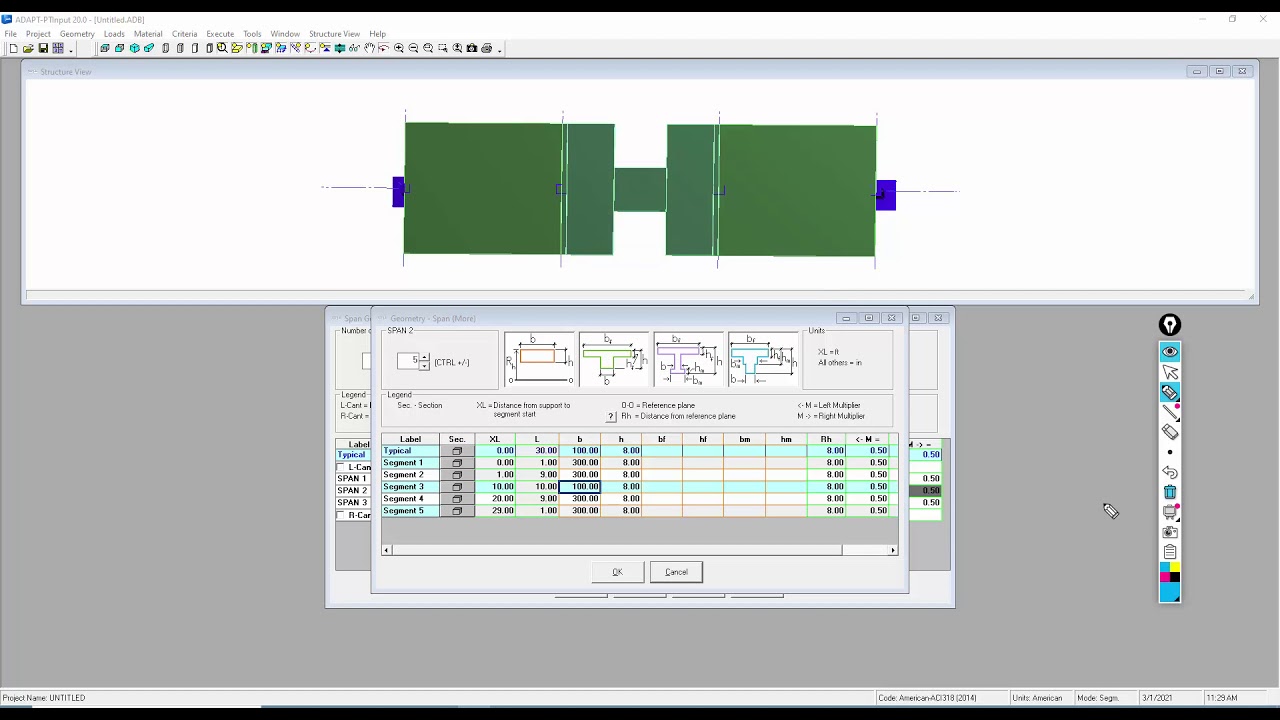Click the whiteboard easel icon on annotation palette
This screenshot has width=1280, height=720.
tap(1169, 512)
